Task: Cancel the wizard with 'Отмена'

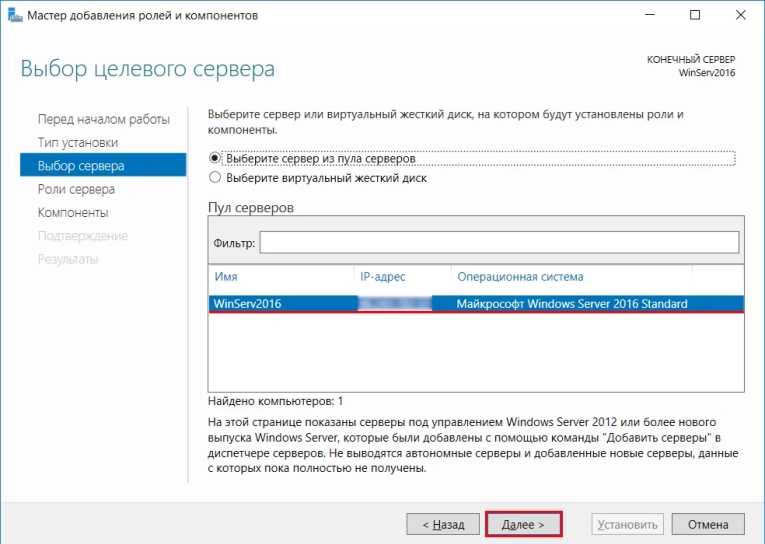Action: 708,524
